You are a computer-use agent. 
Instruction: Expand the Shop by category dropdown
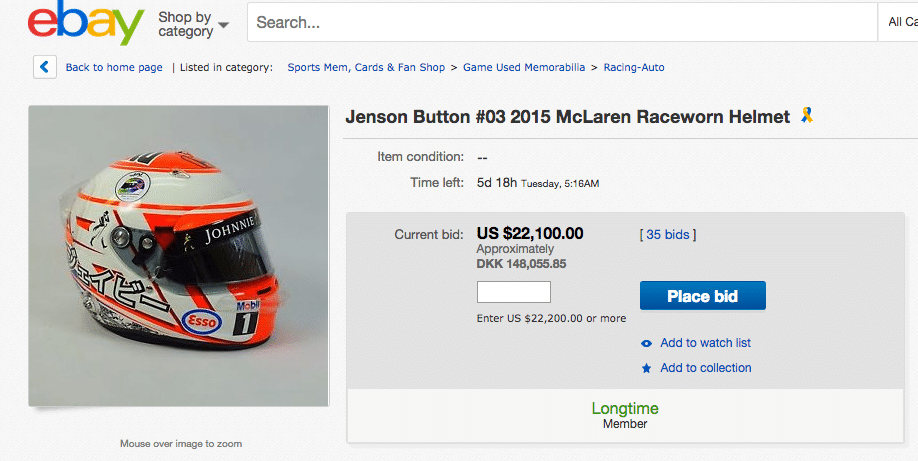[193, 24]
